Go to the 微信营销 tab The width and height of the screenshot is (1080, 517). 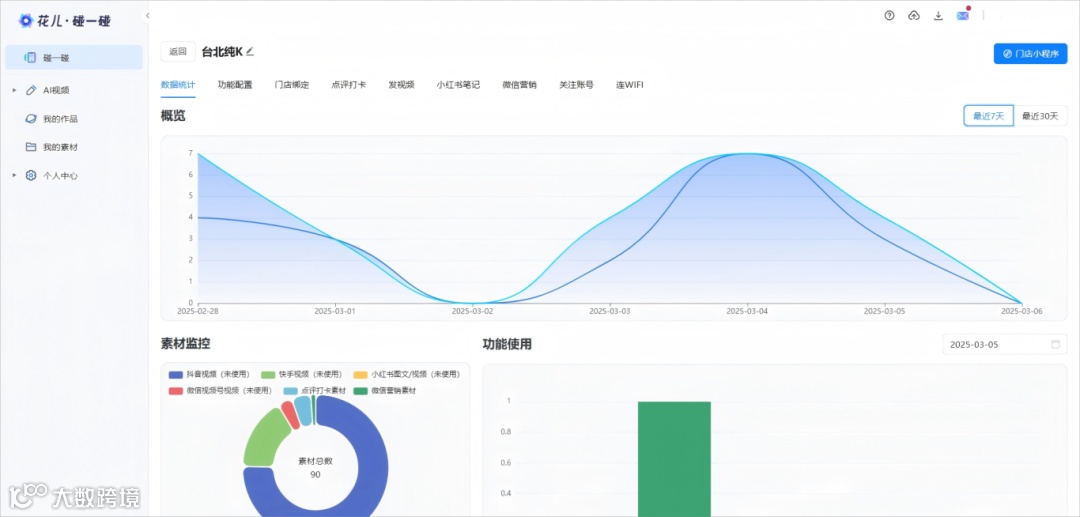519,85
